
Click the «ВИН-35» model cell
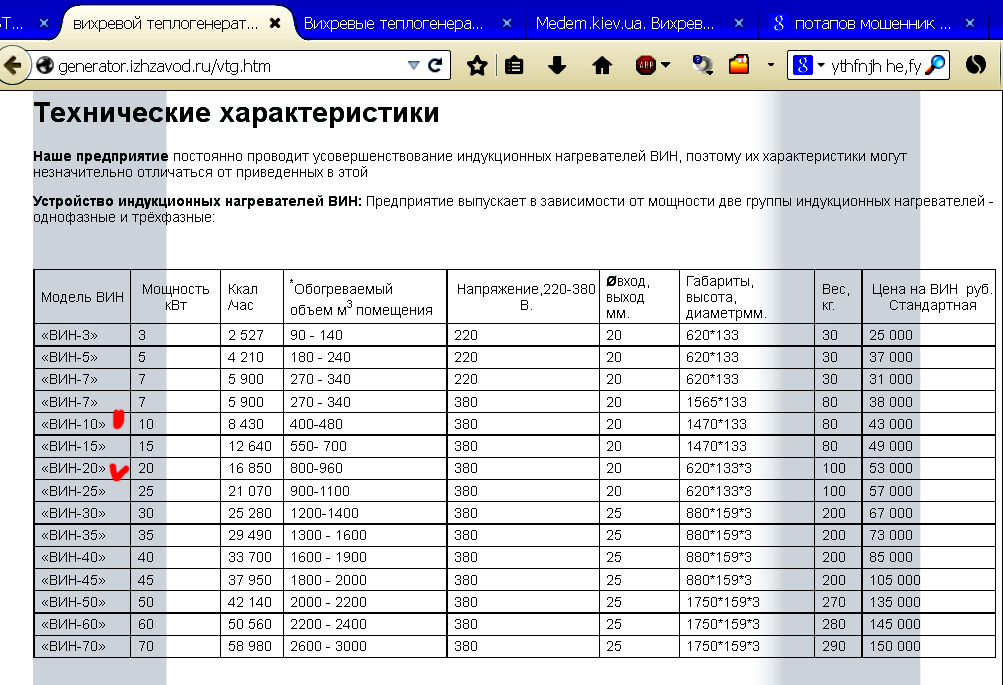pyautogui.click(x=82, y=535)
